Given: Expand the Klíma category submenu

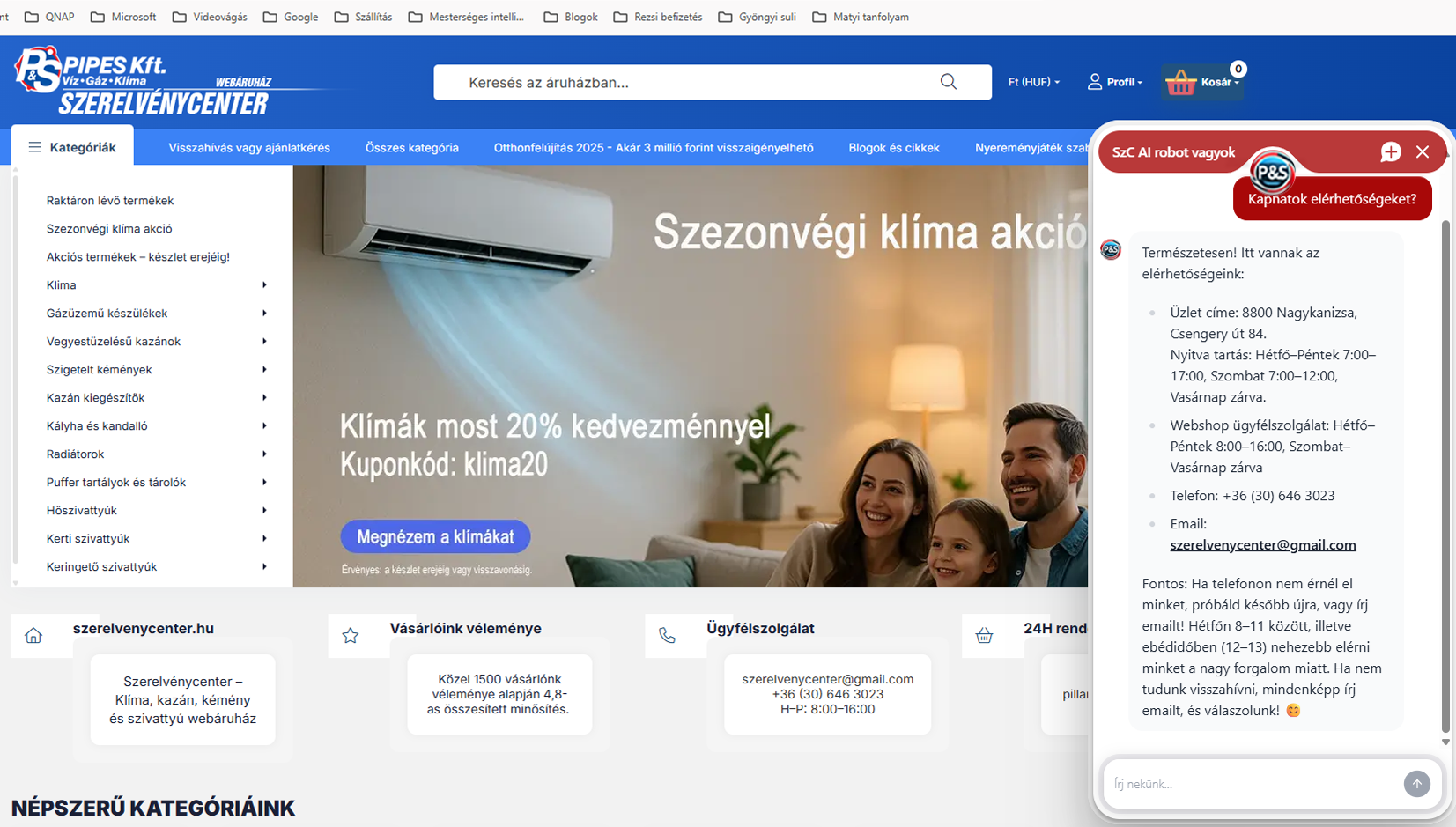Looking at the screenshot, I should click(x=264, y=285).
